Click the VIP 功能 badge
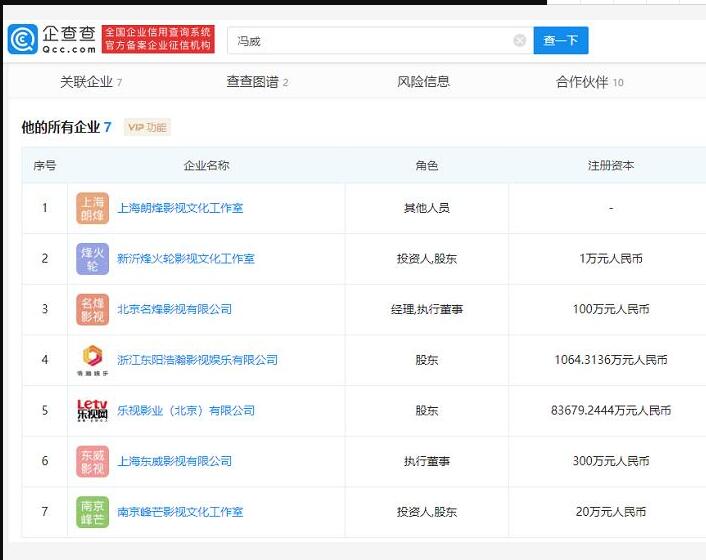Screen dimensions: 706x560 point(147,127)
